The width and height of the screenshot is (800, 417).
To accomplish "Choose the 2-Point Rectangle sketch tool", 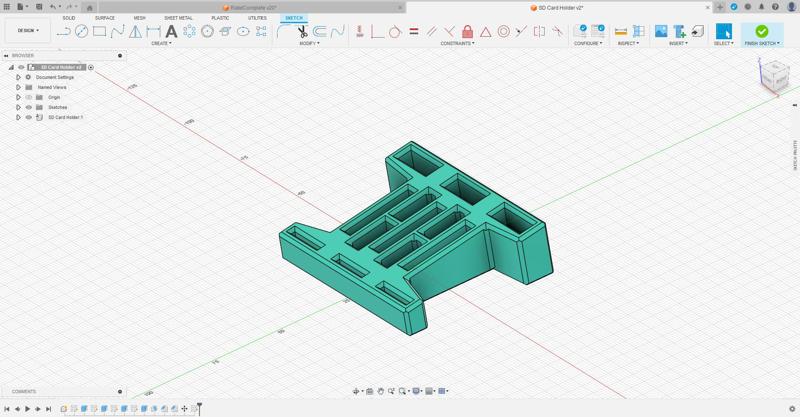I will 99,31.
